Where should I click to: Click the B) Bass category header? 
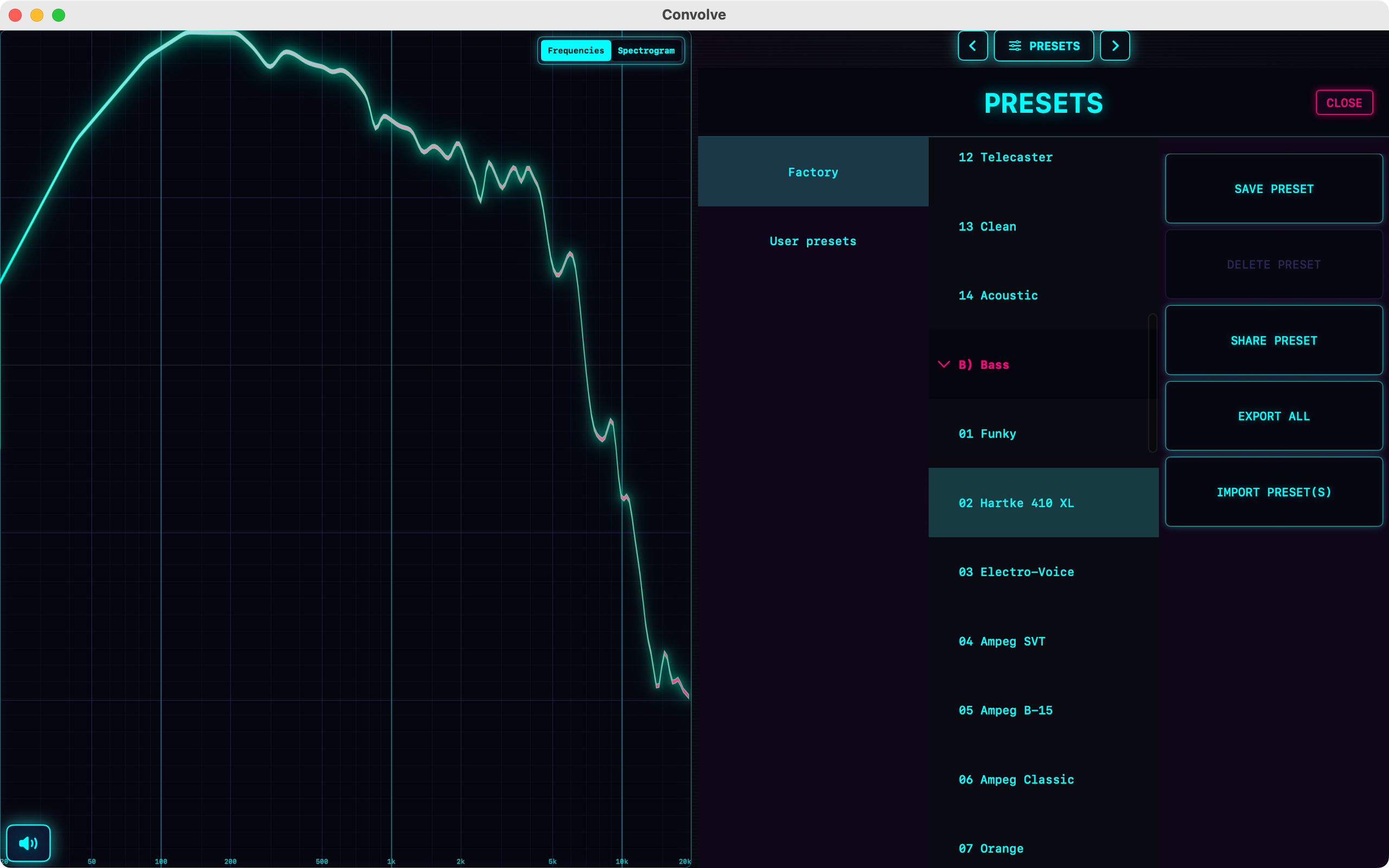pos(1043,365)
